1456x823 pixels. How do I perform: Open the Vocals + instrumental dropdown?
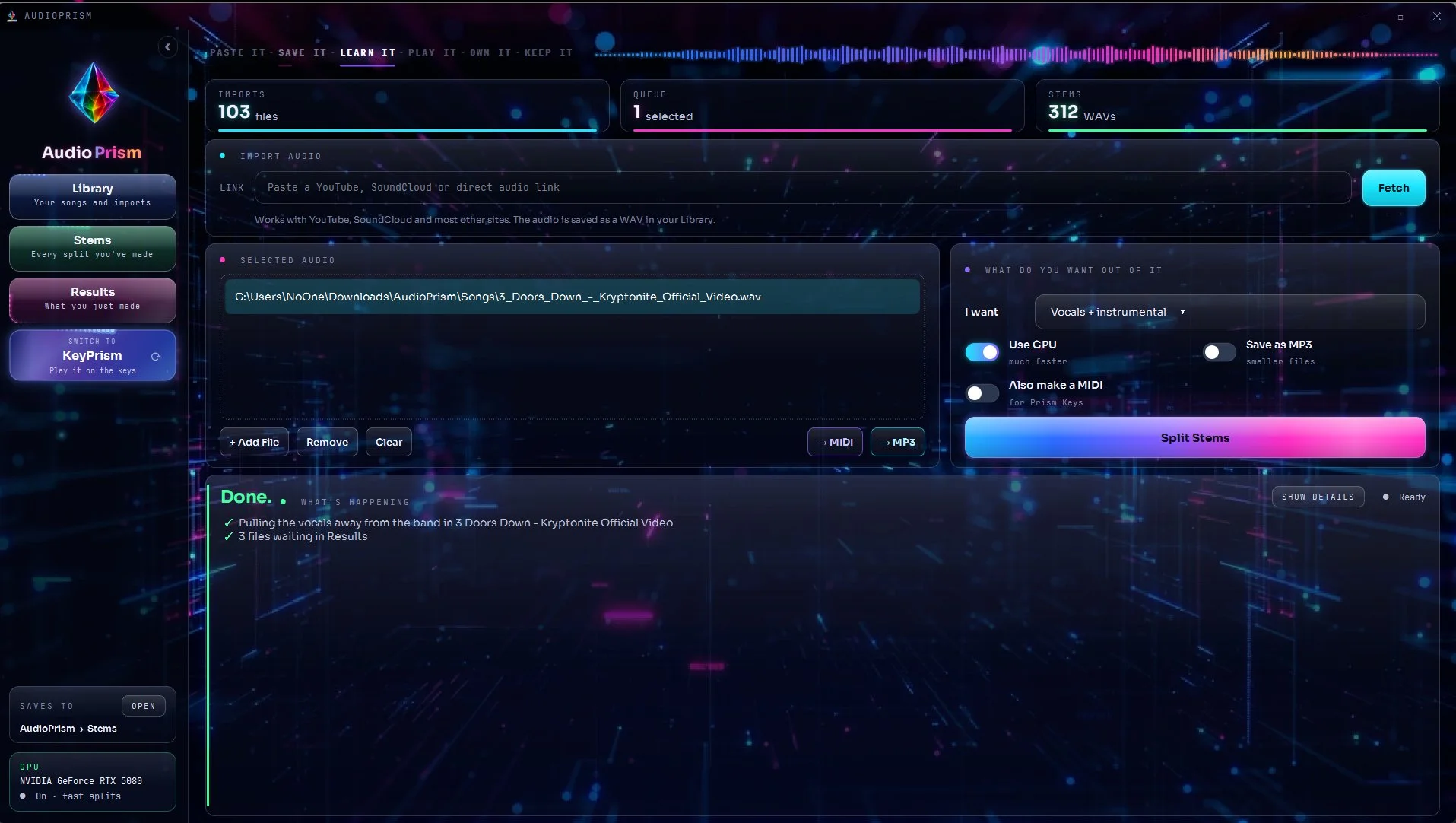[1229, 312]
